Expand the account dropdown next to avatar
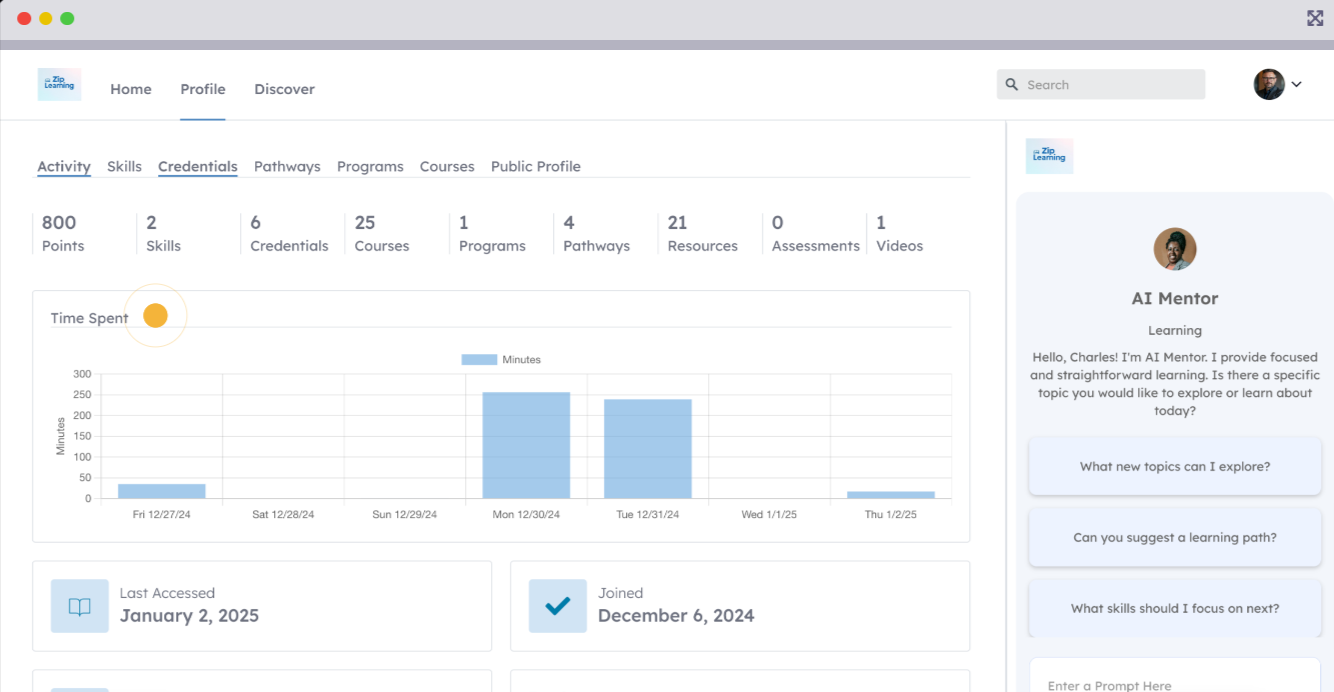 coord(1296,84)
